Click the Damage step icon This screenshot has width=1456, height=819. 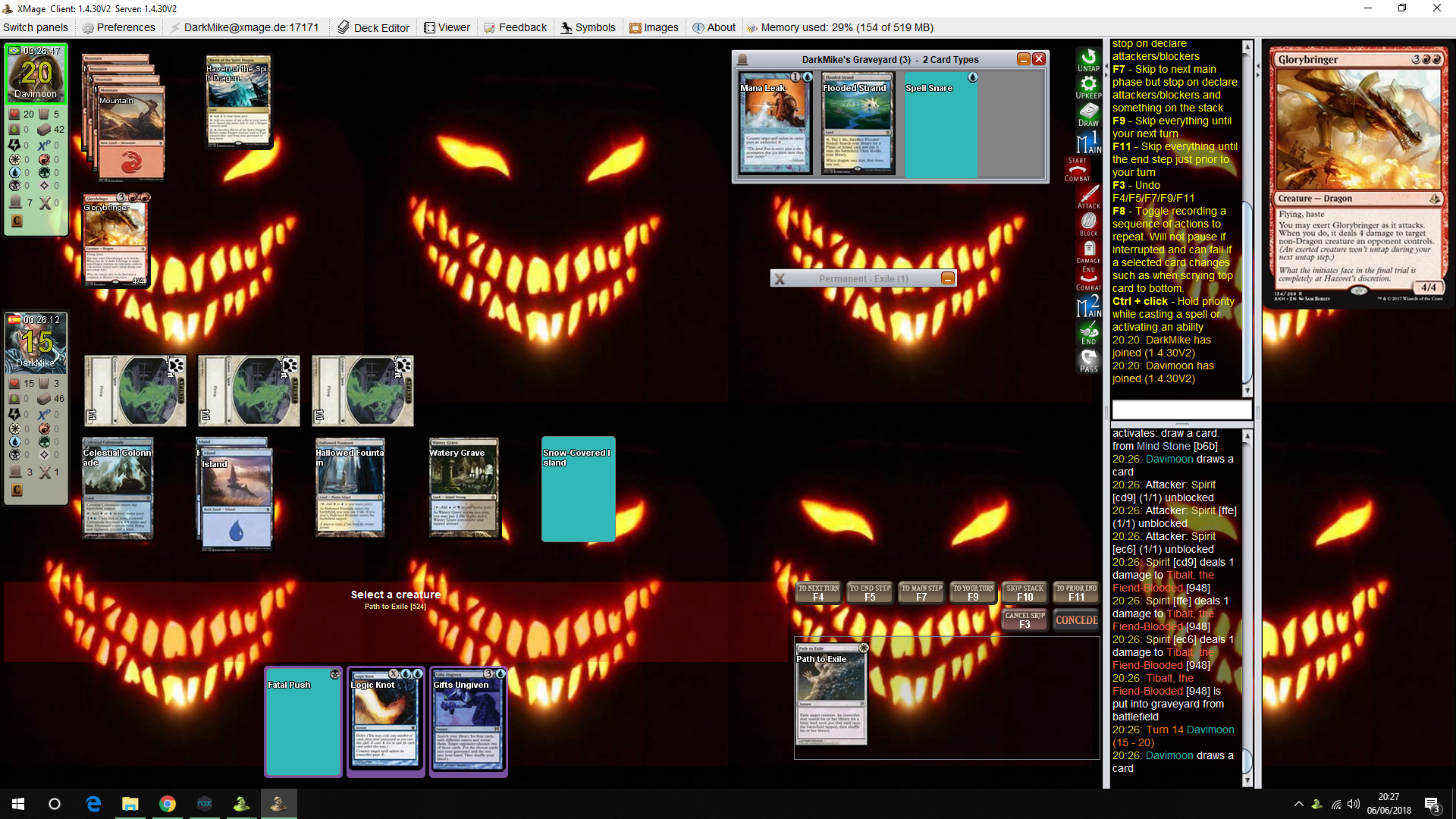[x=1088, y=251]
